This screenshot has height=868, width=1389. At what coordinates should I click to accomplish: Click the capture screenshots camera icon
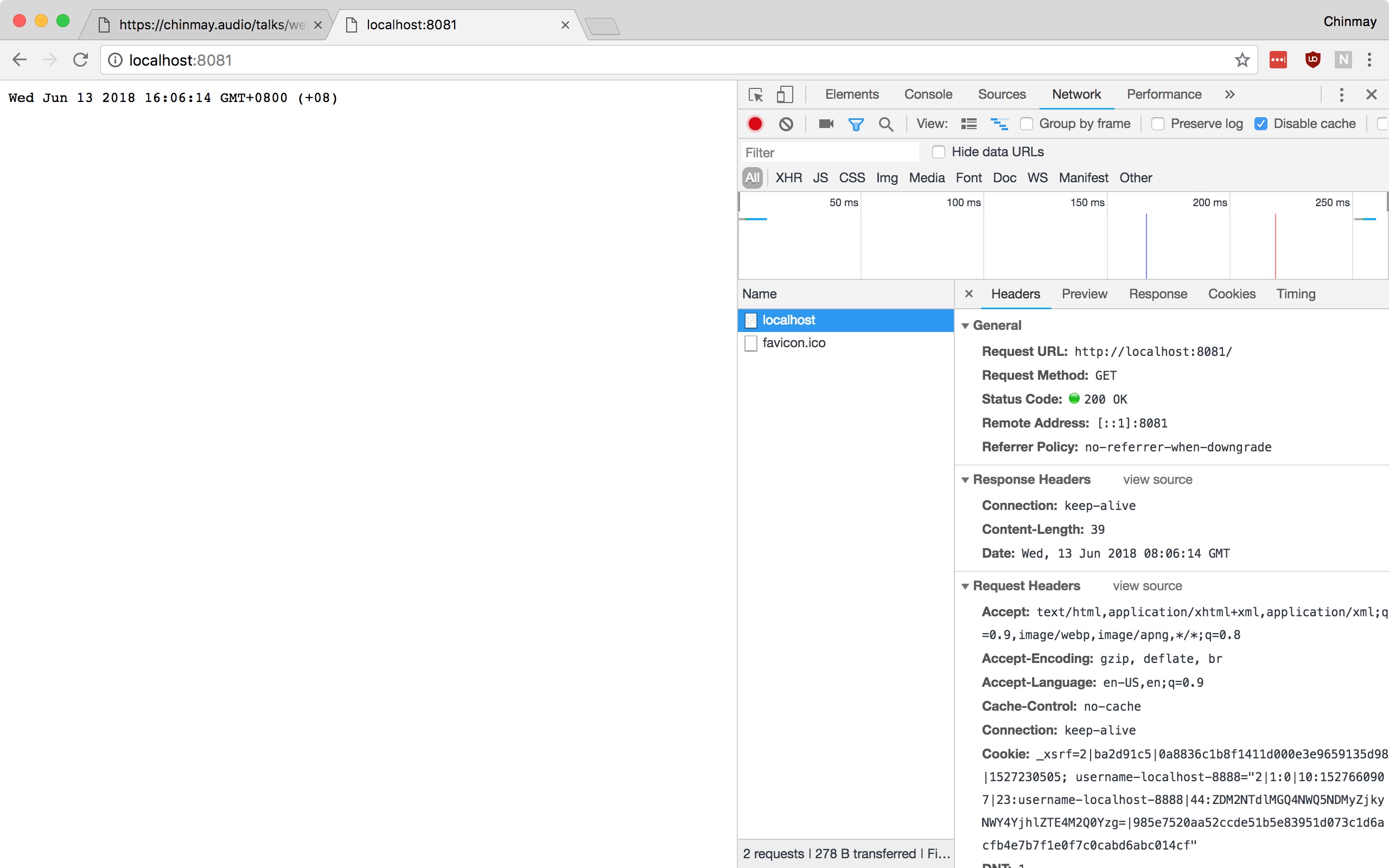click(x=826, y=124)
